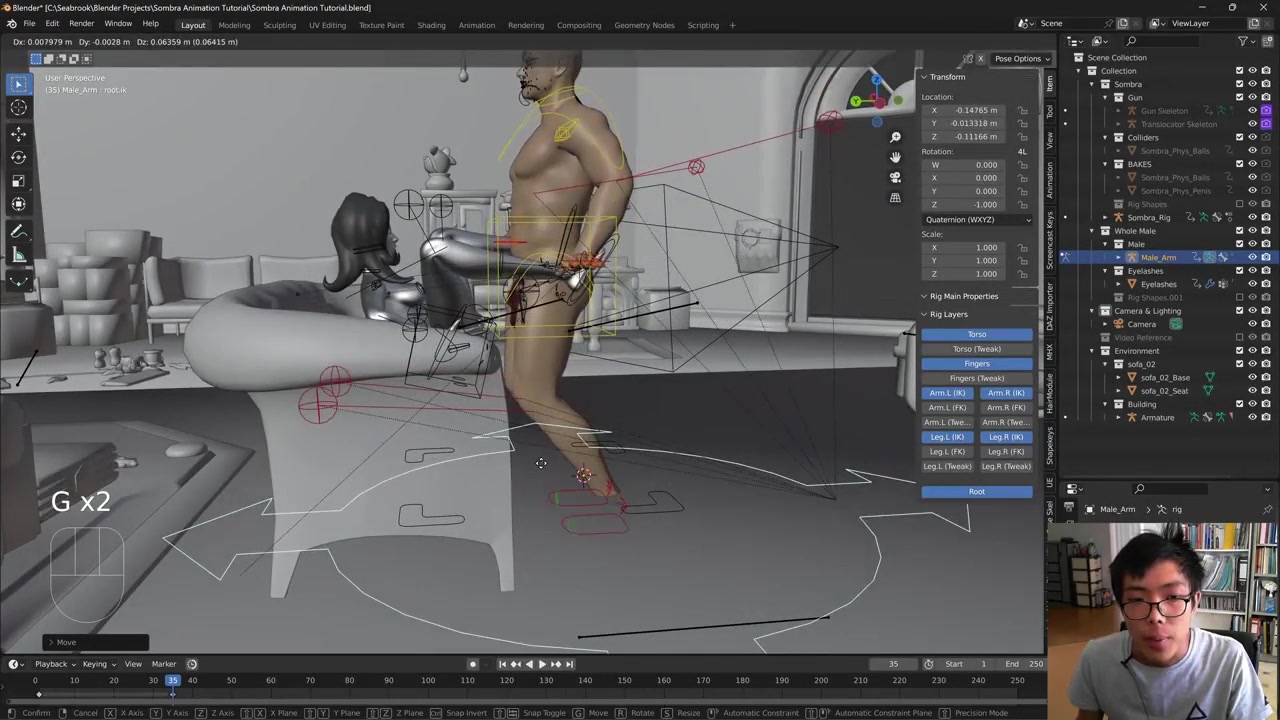Select the Cursor tool in the toolbar
The width and height of the screenshot is (1280, 720).
point(18,108)
